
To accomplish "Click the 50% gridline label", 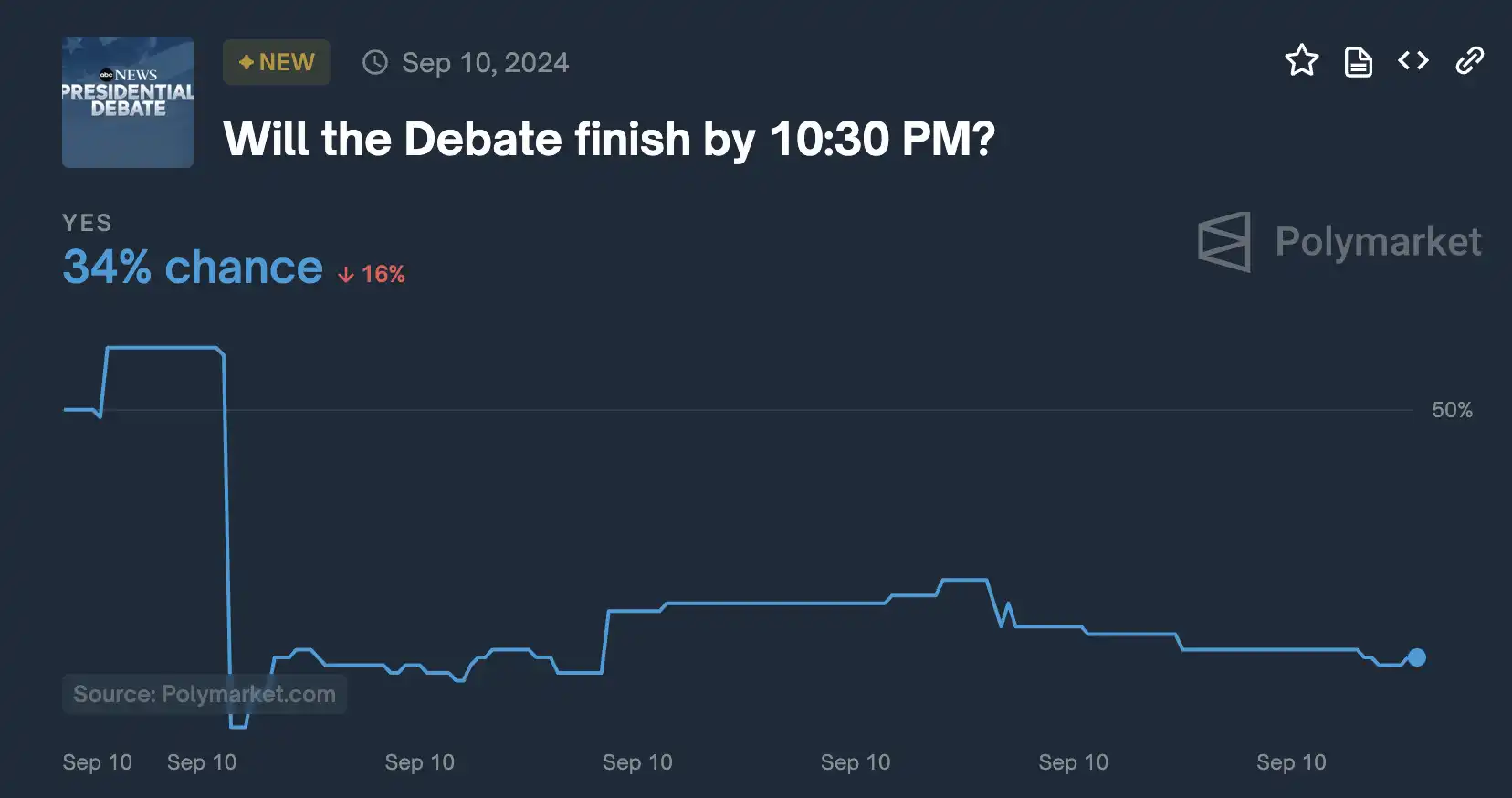I will 1452,410.
